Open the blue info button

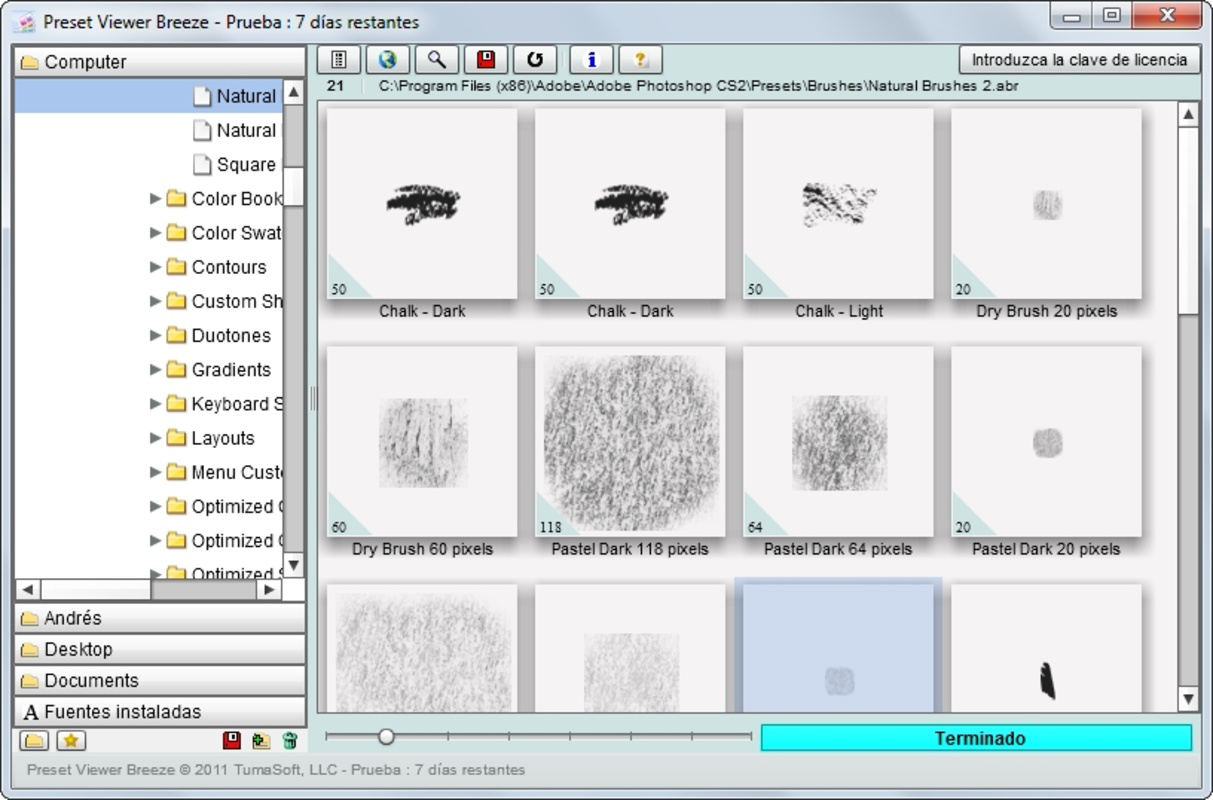pyautogui.click(x=591, y=60)
